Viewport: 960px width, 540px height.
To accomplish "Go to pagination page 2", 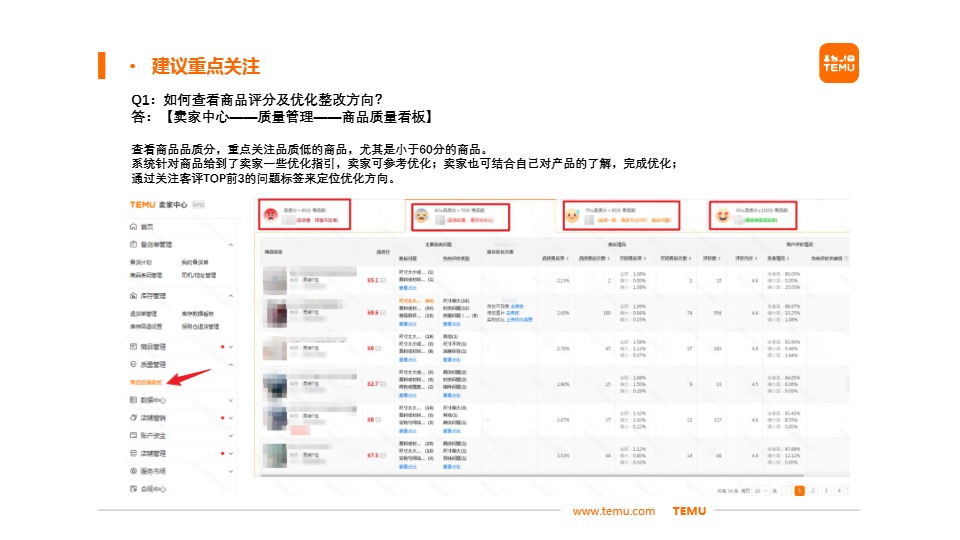I will click(812, 491).
